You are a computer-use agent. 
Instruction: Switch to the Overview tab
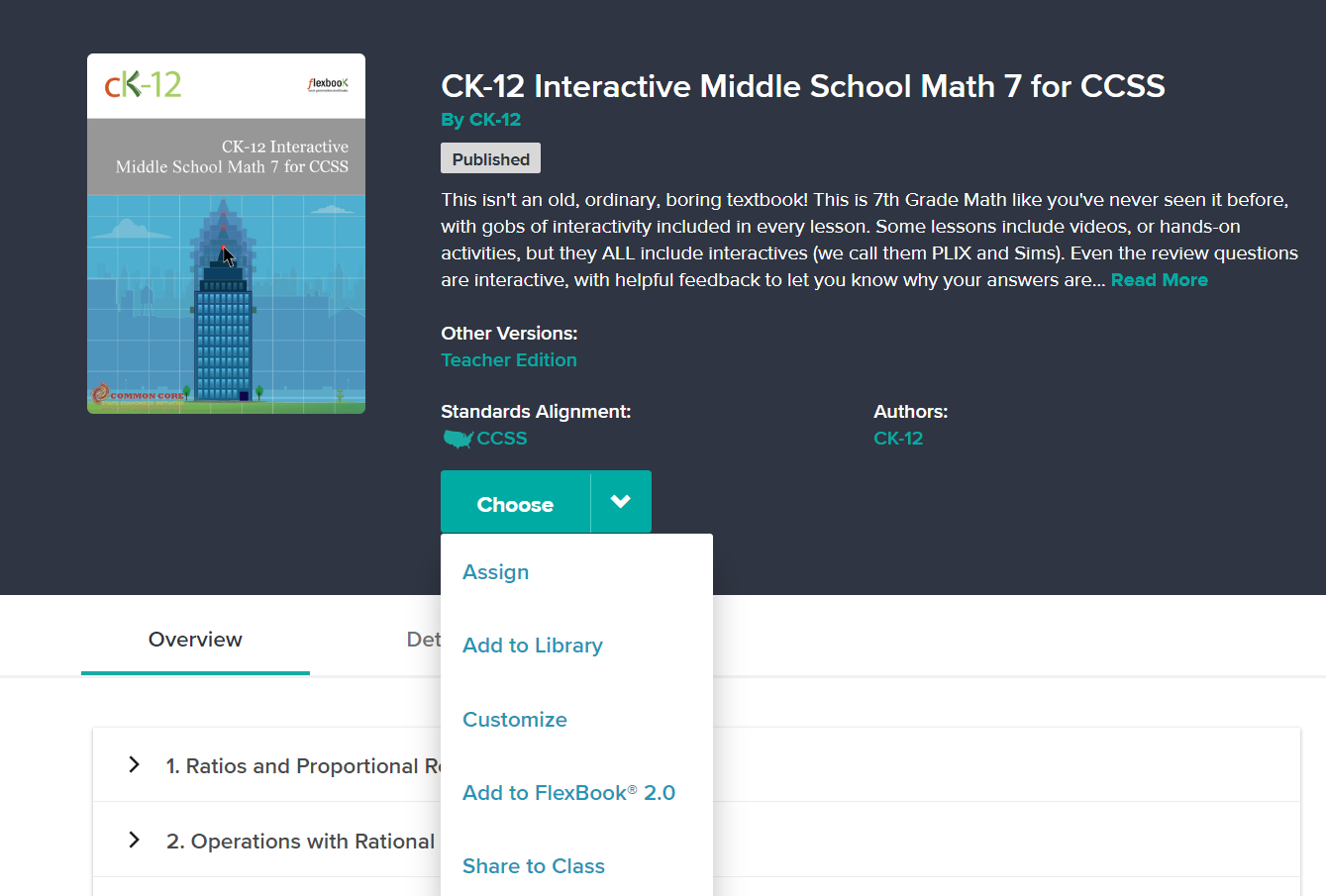194,640
